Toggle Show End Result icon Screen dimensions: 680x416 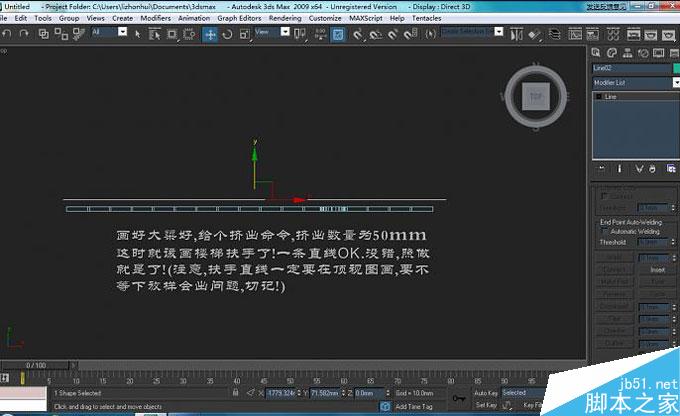click(x=619, y=169)
